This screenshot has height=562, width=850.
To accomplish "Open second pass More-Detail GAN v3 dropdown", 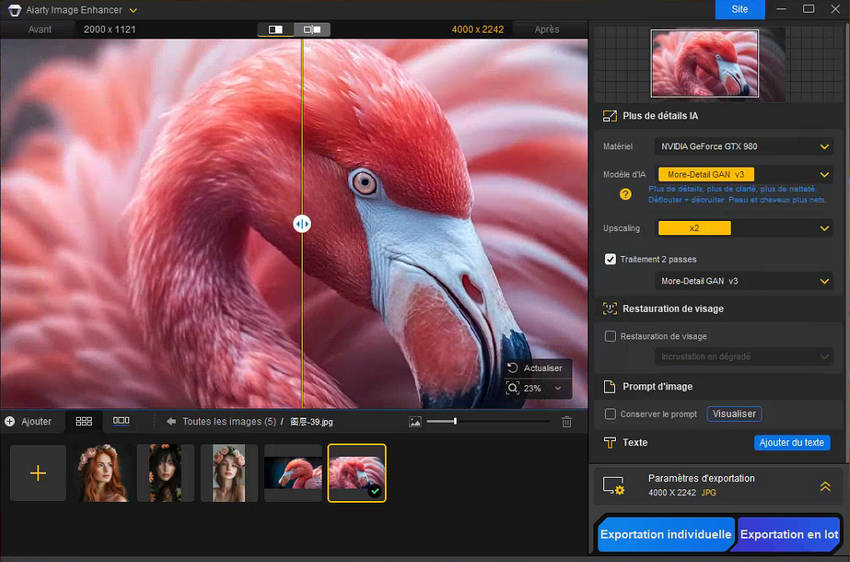I will click(743, 281).
